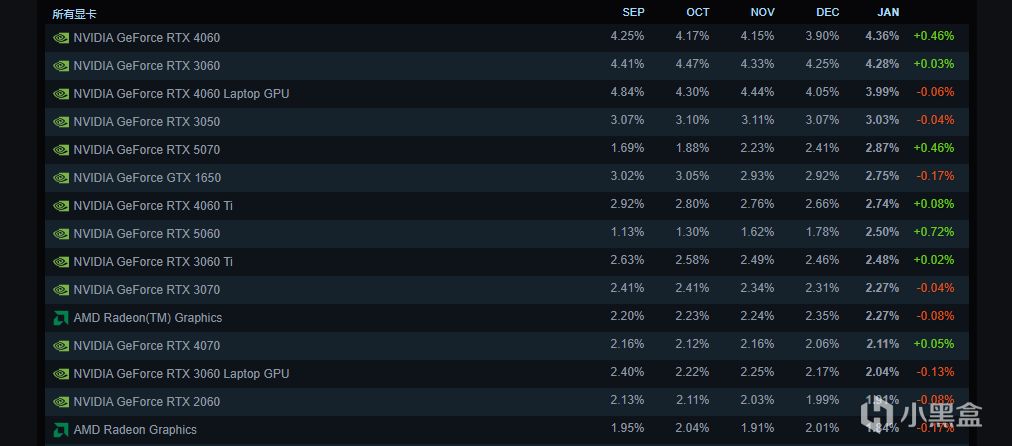Click the +0.72% change for RTX 5060
This screenshot has width=1012, height=446.
933,234
